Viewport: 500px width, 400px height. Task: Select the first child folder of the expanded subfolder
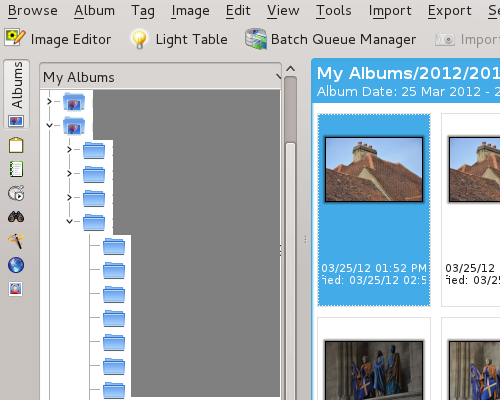pos(114,246)
